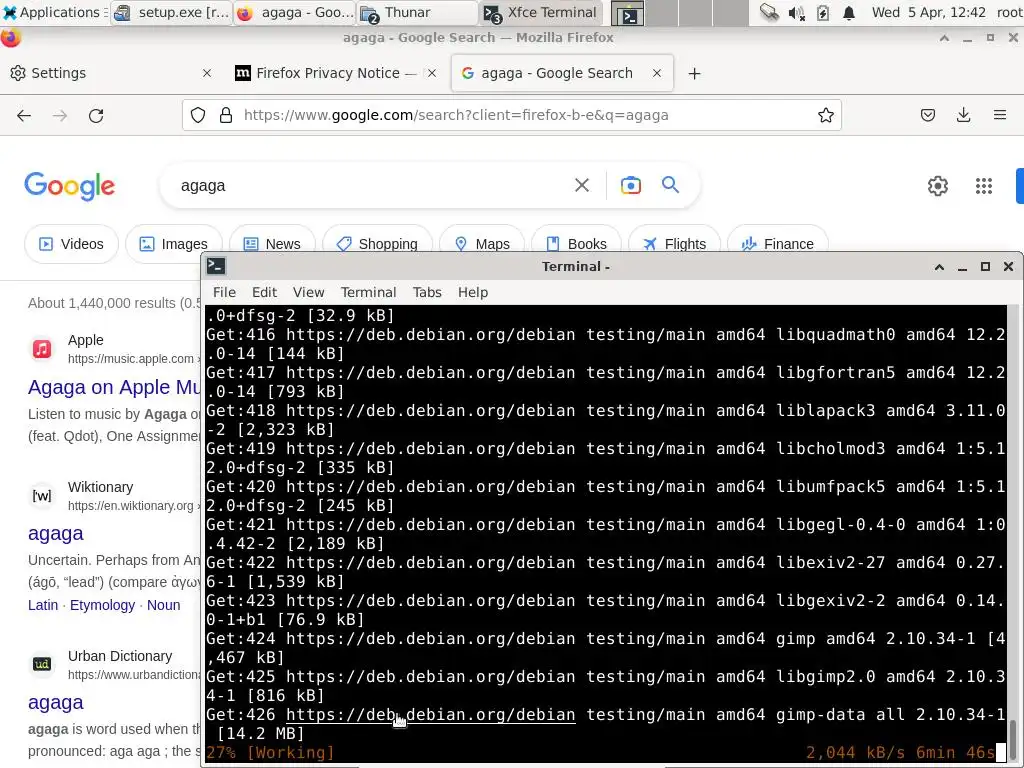Jump to Etymology section link
This screenshot has height=768, width=1024.
click(103, 605)
